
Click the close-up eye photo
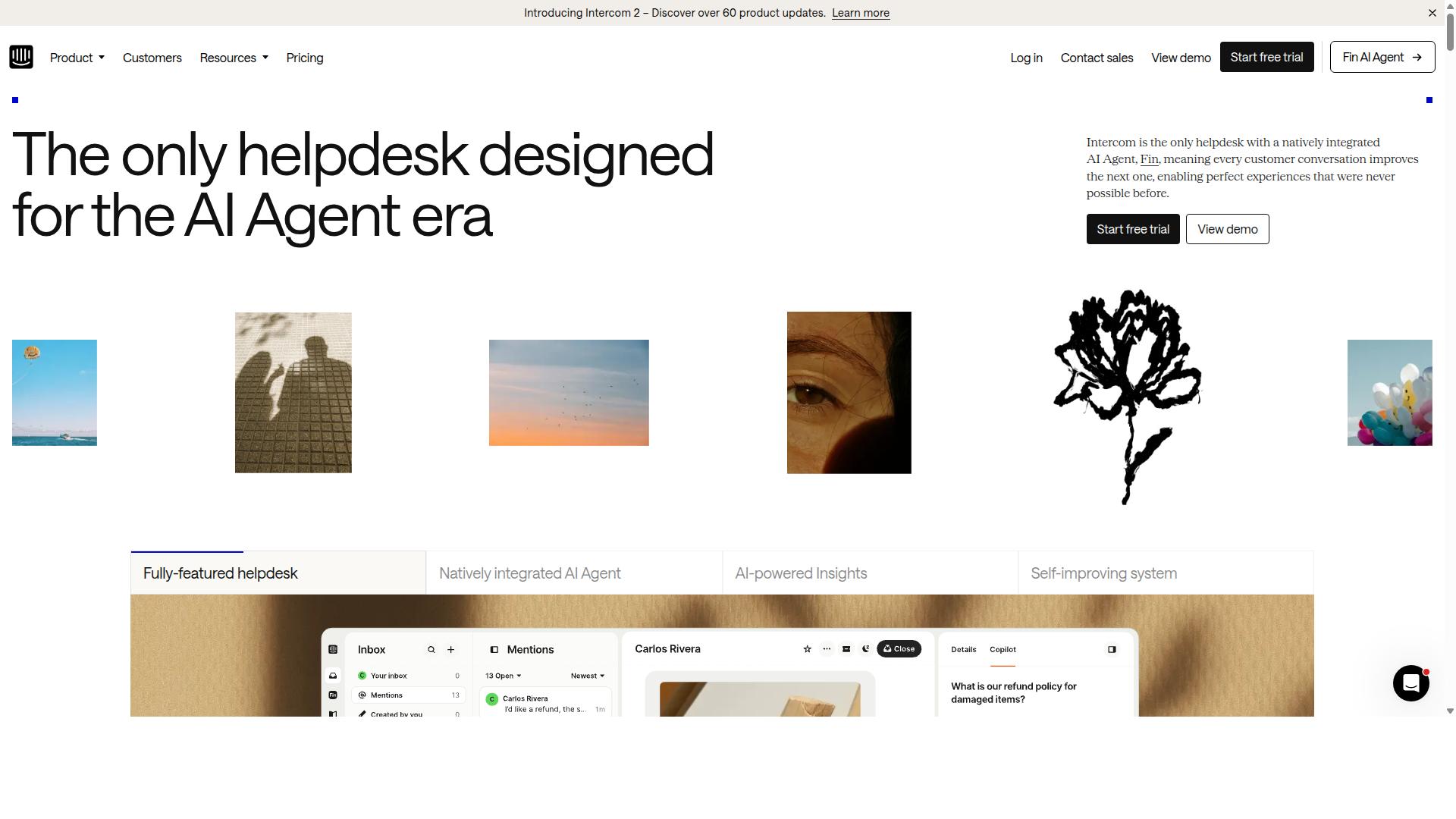[849, 393]
